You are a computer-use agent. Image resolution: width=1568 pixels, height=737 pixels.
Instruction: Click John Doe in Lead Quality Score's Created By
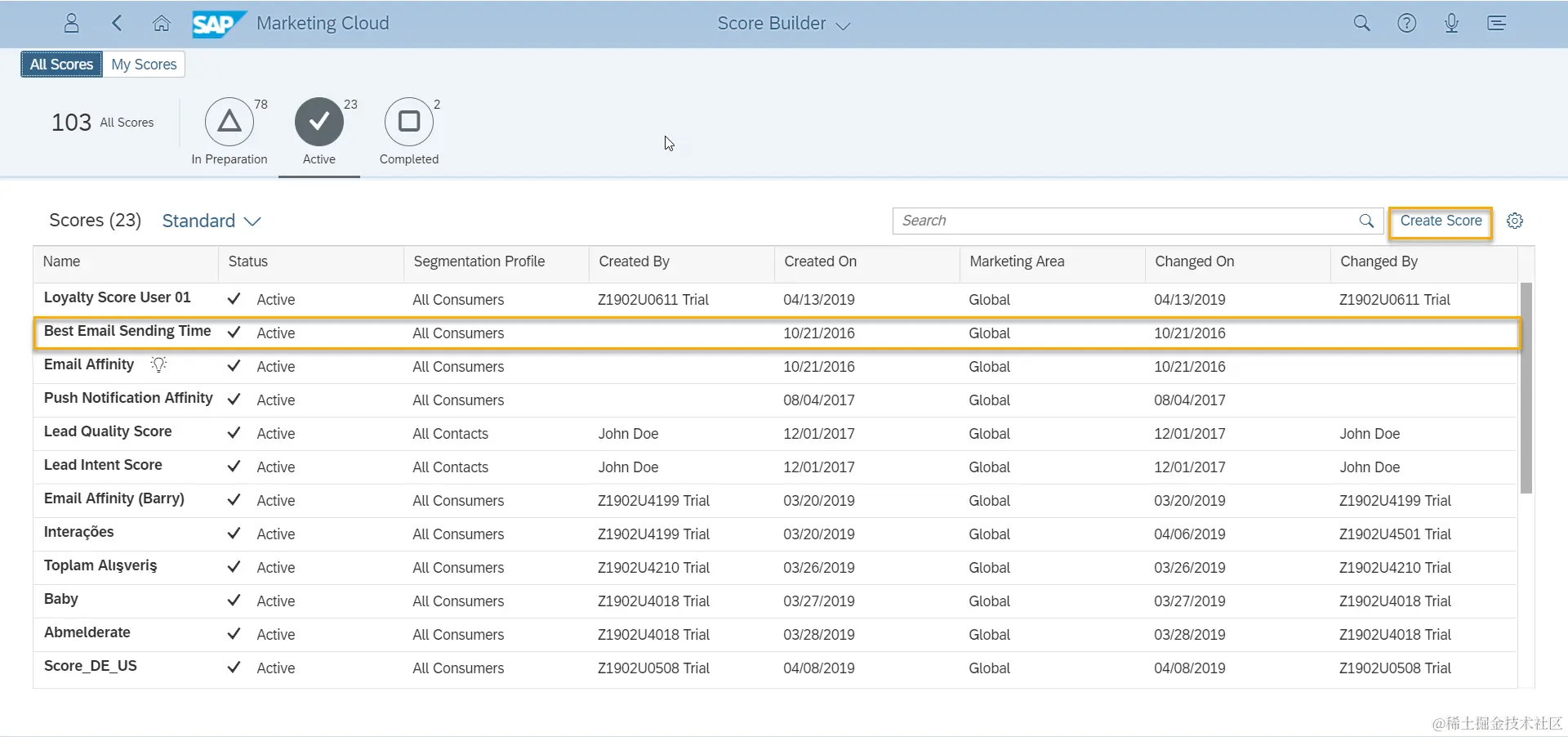pyautogui.click(x=628, y=434)
